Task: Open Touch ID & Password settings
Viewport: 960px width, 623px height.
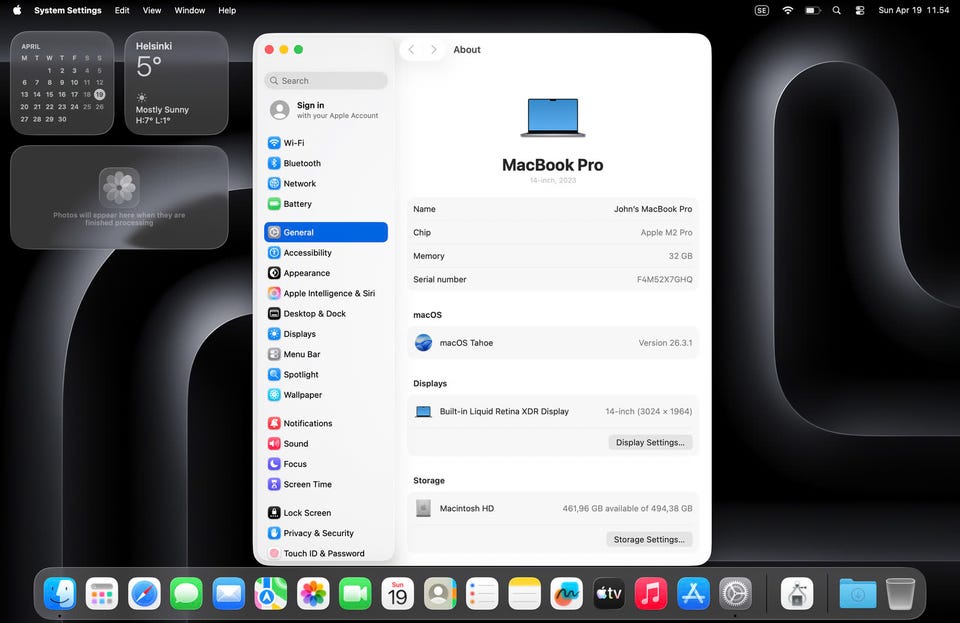Action: pos(326,553)
